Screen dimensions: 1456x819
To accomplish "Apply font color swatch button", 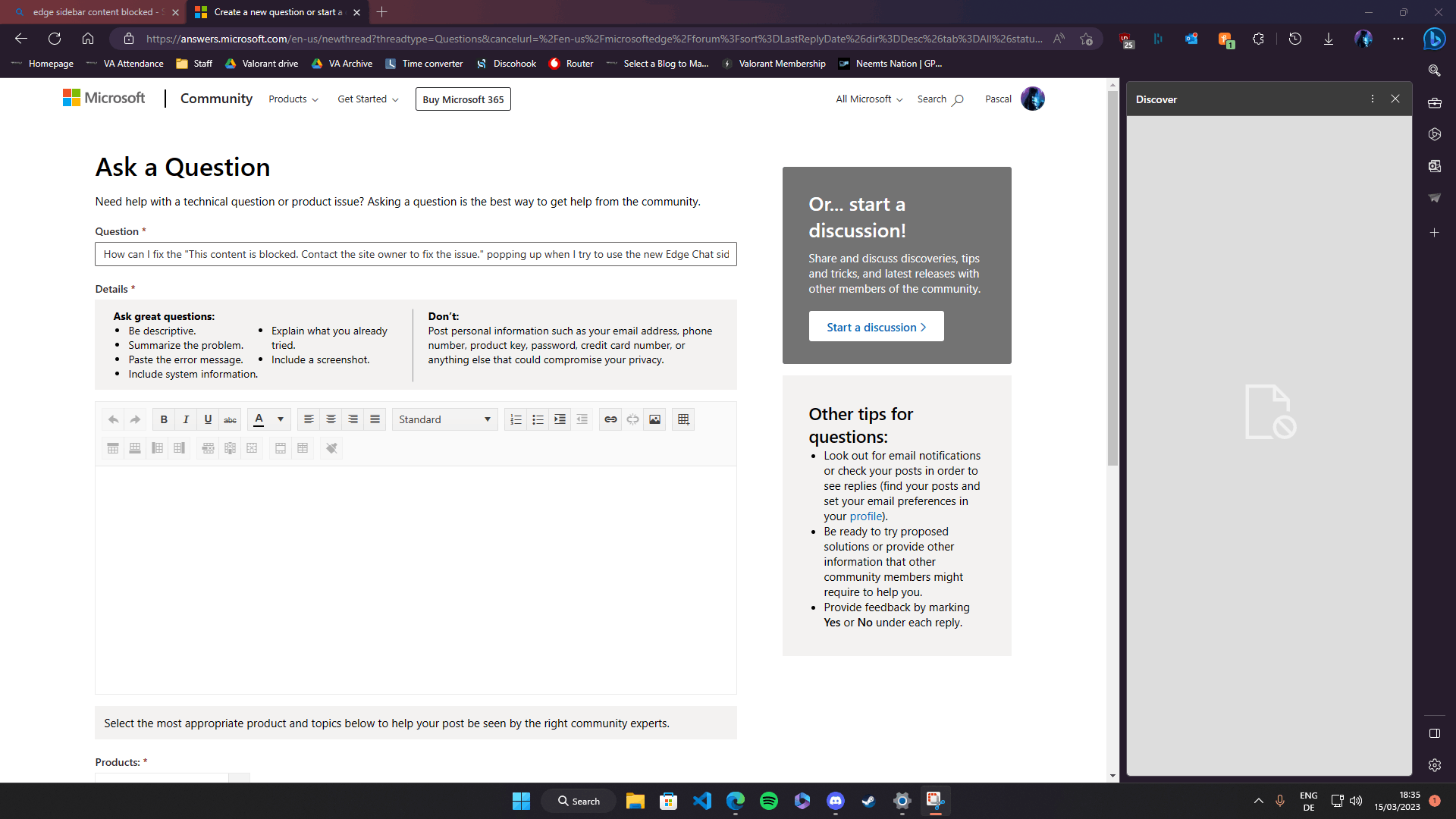I will [x=259, y=419].
